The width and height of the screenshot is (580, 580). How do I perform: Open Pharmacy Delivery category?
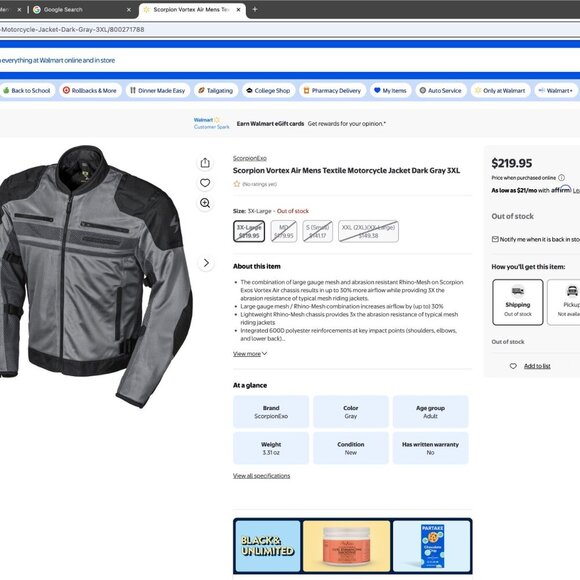tap(333, 90)
